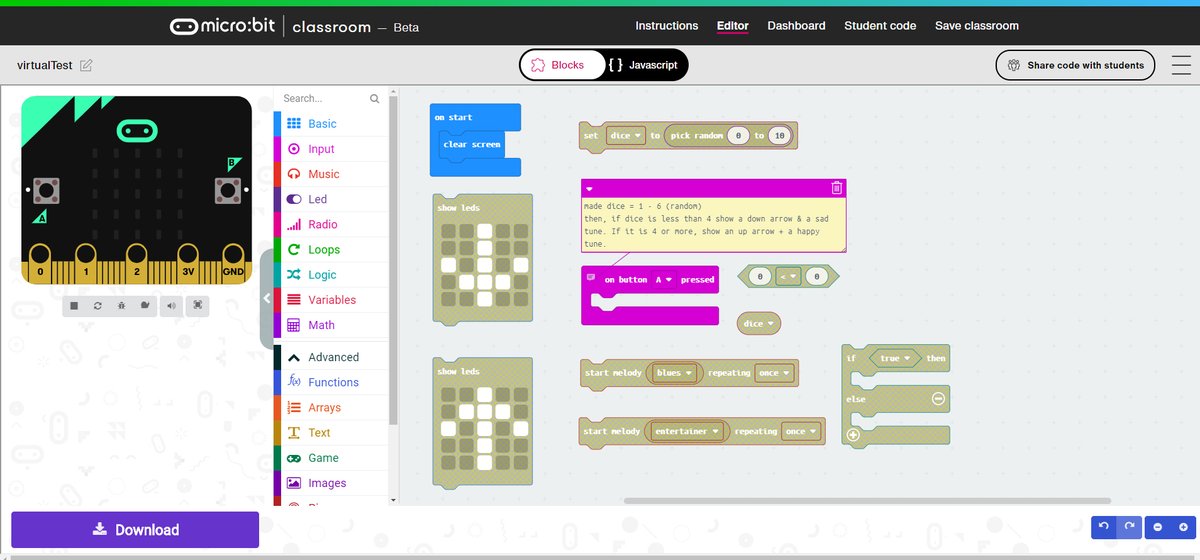Open the Basic blocks category
Image resolution: width=1200 pixels, height=560 pixels.
[330, 124]
